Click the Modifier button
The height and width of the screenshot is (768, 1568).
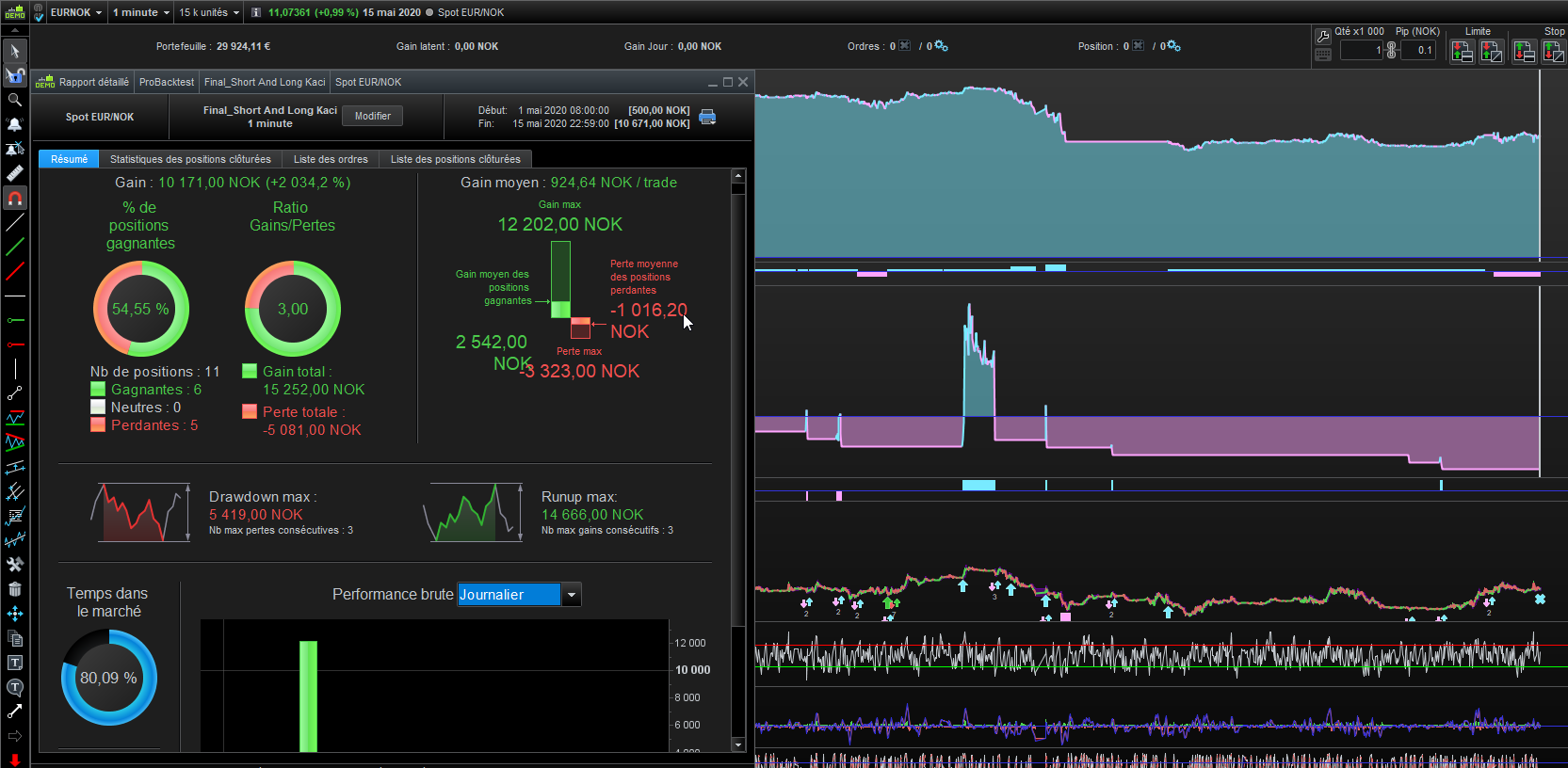click(x=373, y=116)
